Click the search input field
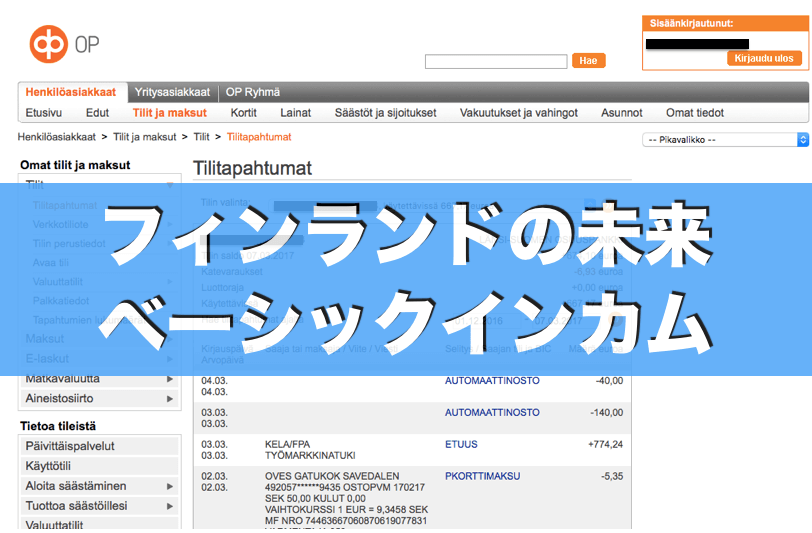 [496, 61]
